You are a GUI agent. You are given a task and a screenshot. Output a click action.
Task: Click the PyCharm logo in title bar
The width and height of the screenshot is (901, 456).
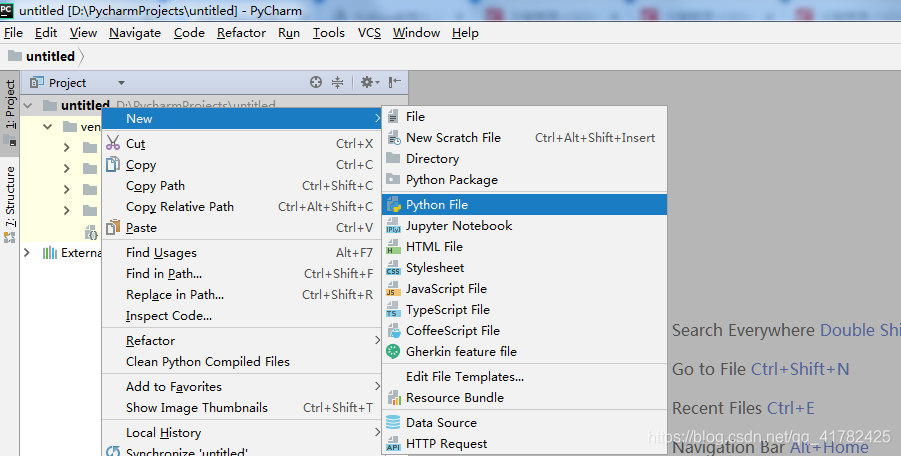[x=7, y=10]
